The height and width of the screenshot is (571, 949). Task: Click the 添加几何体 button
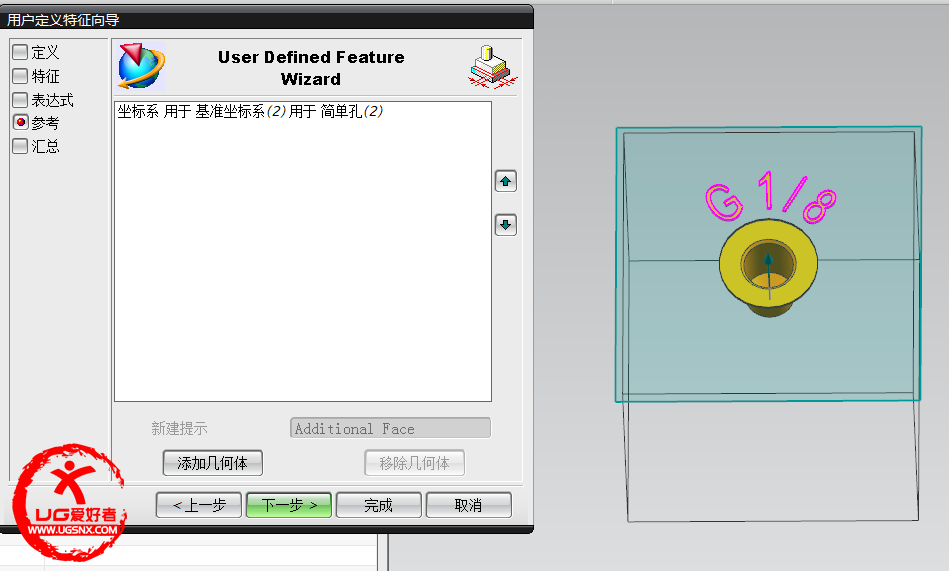tap(212, 463)
